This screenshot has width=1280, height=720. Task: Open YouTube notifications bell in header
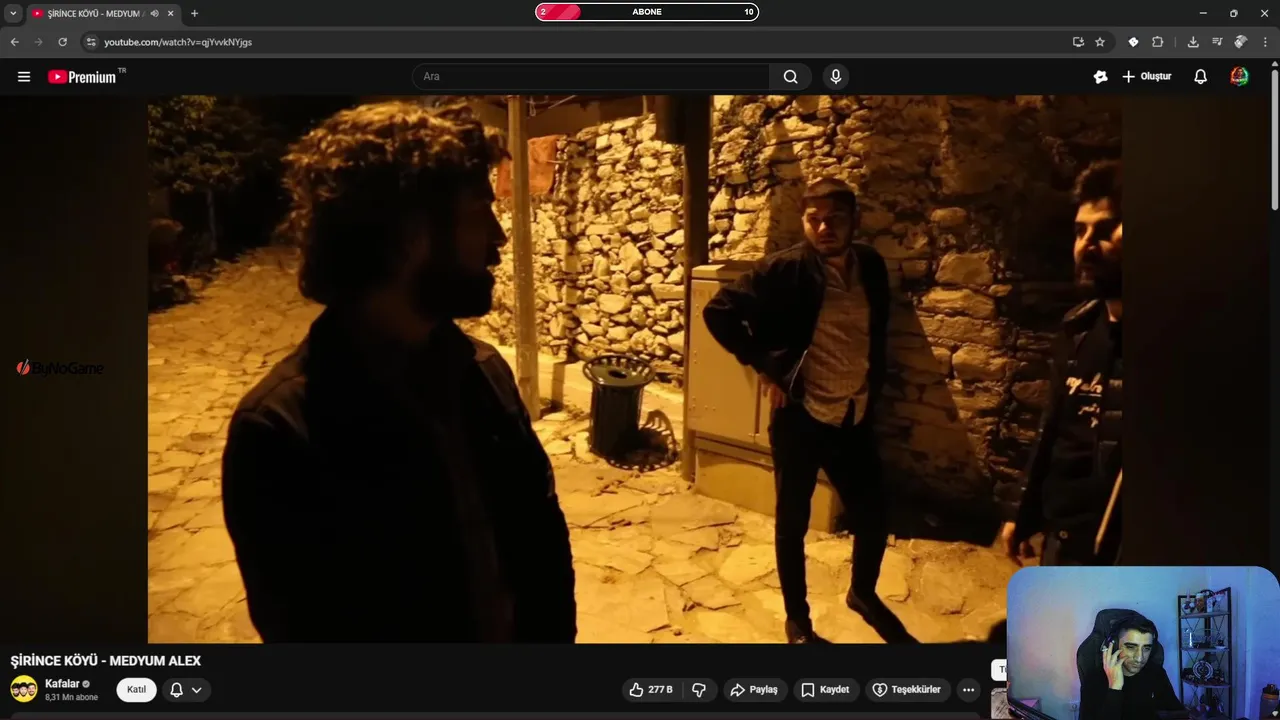click(x=1201, y=77)
